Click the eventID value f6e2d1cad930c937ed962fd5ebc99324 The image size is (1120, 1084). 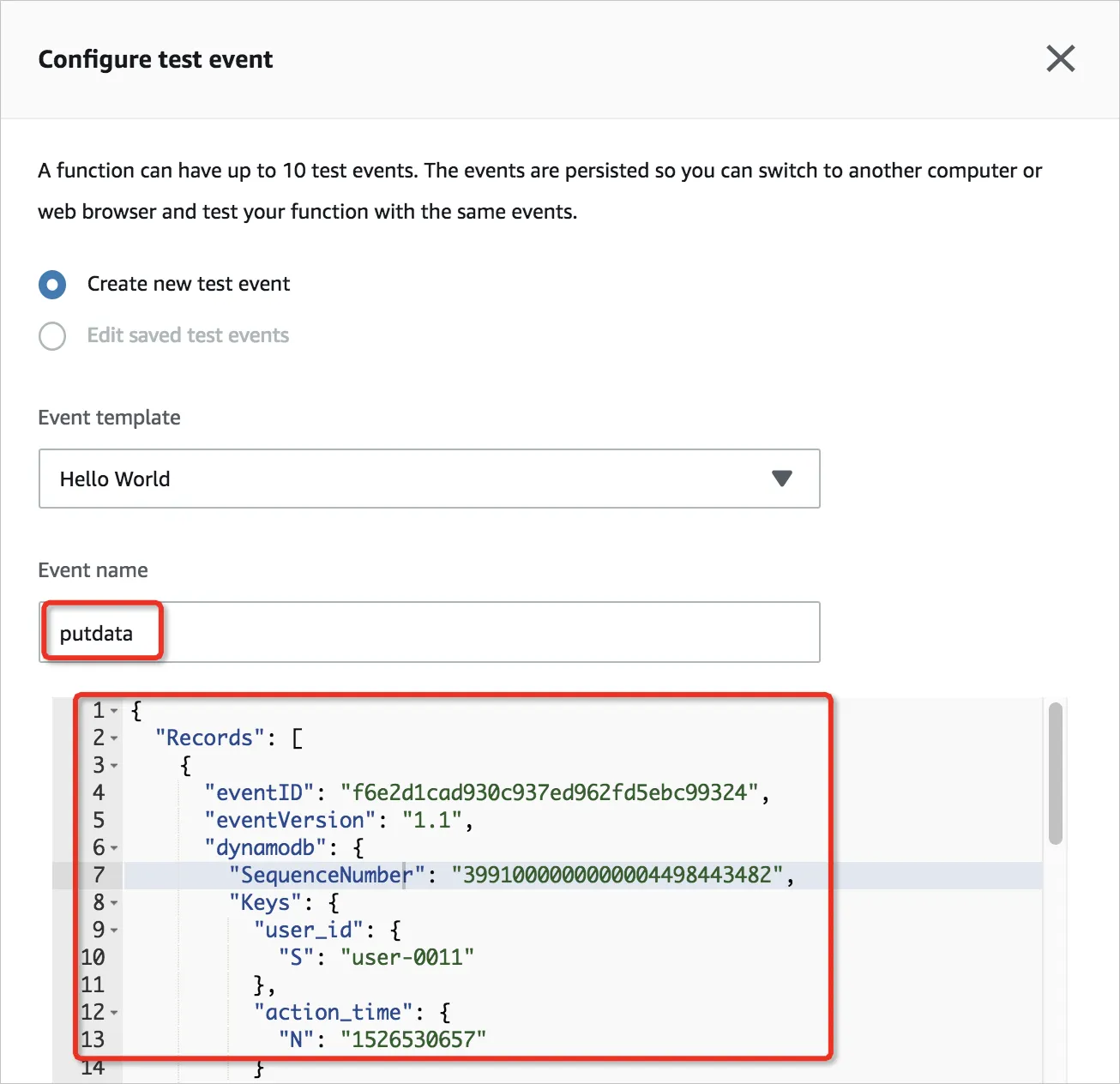(550, 792)
